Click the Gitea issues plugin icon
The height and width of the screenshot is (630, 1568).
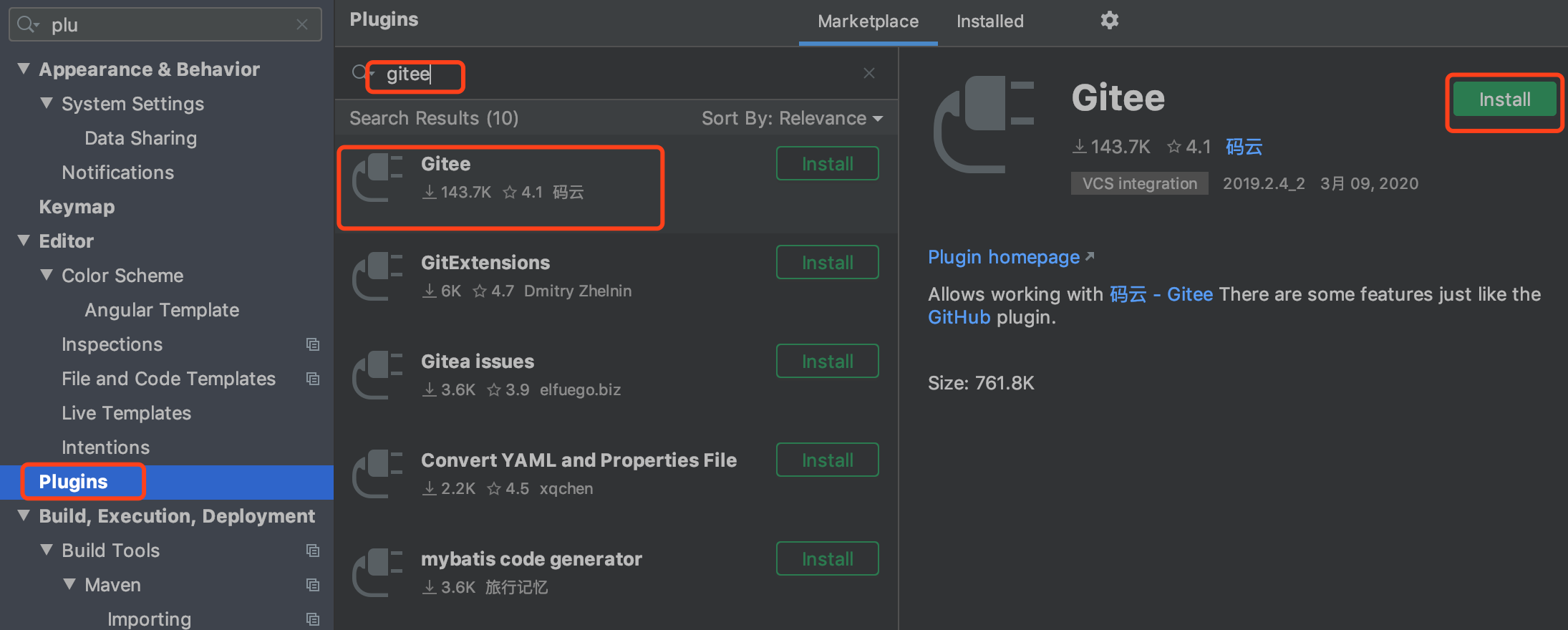click(377, 375)
